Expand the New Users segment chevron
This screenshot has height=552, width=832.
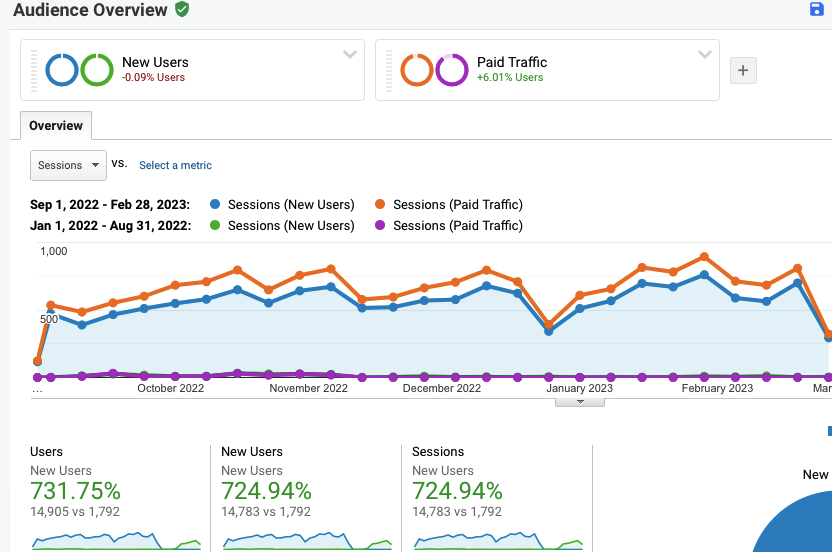[350, 54]
